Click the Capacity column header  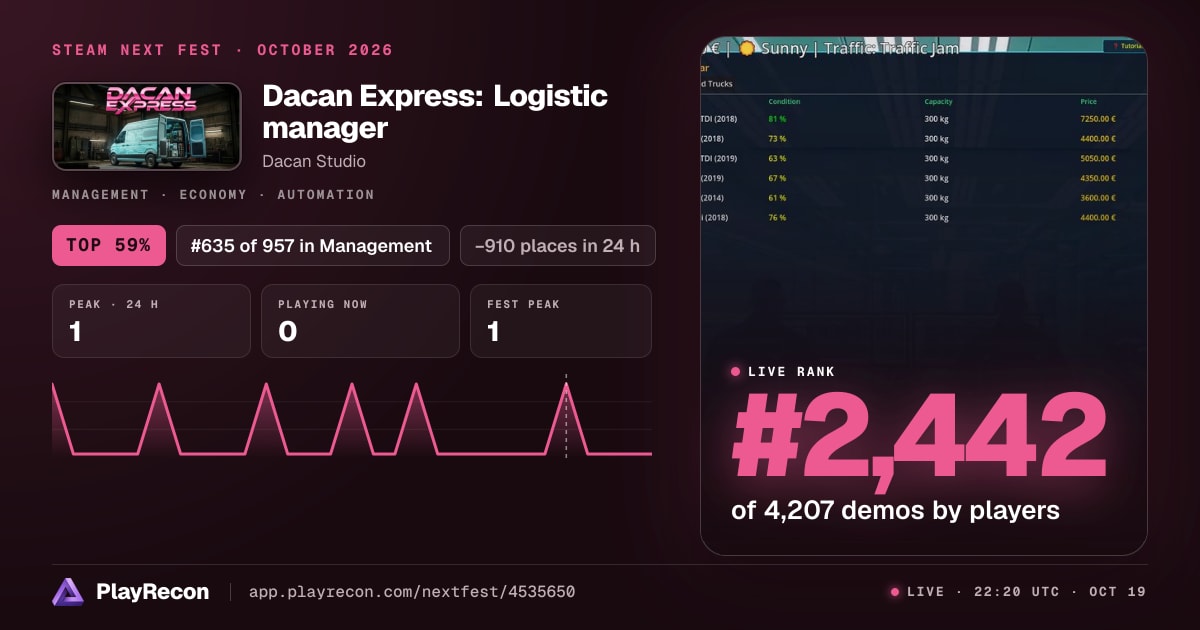939,102
